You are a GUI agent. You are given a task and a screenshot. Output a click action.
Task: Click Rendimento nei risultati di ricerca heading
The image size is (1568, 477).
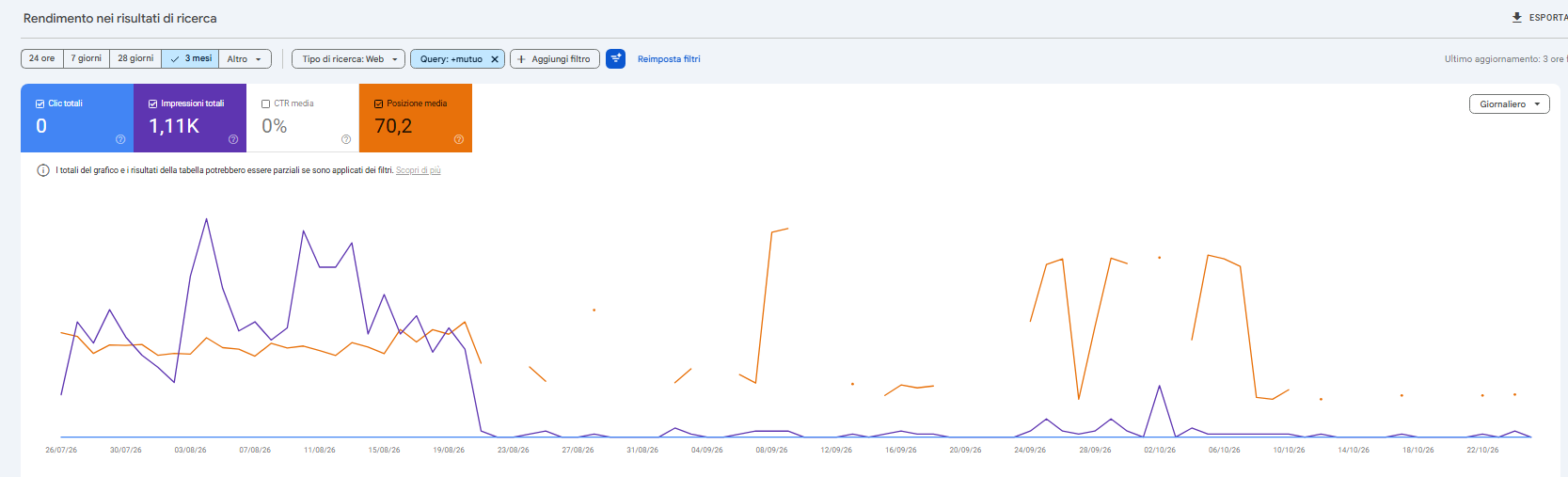[x=120, y=18]
